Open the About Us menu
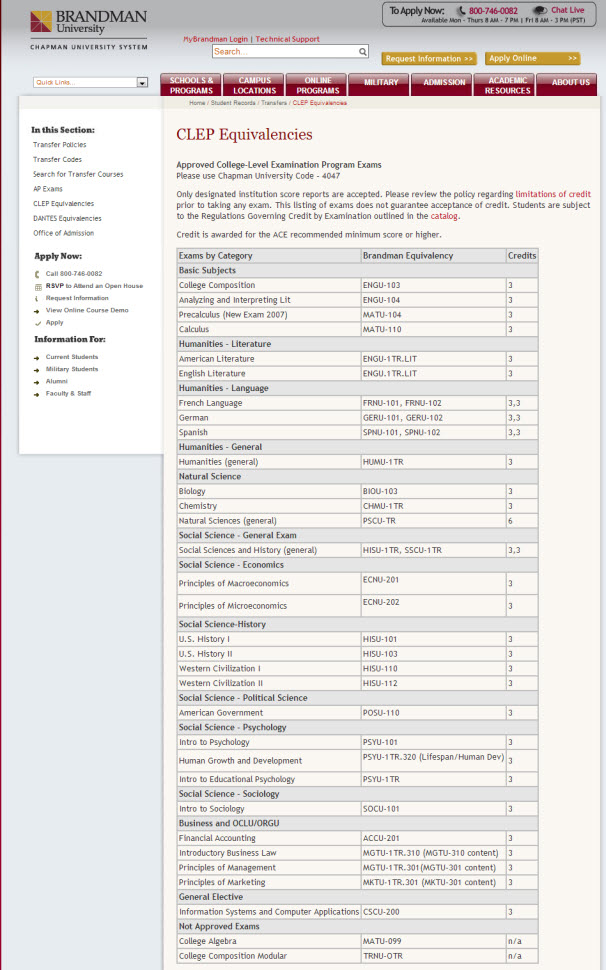606x970 pixels. pyautogui.click(x=569, y=85)
